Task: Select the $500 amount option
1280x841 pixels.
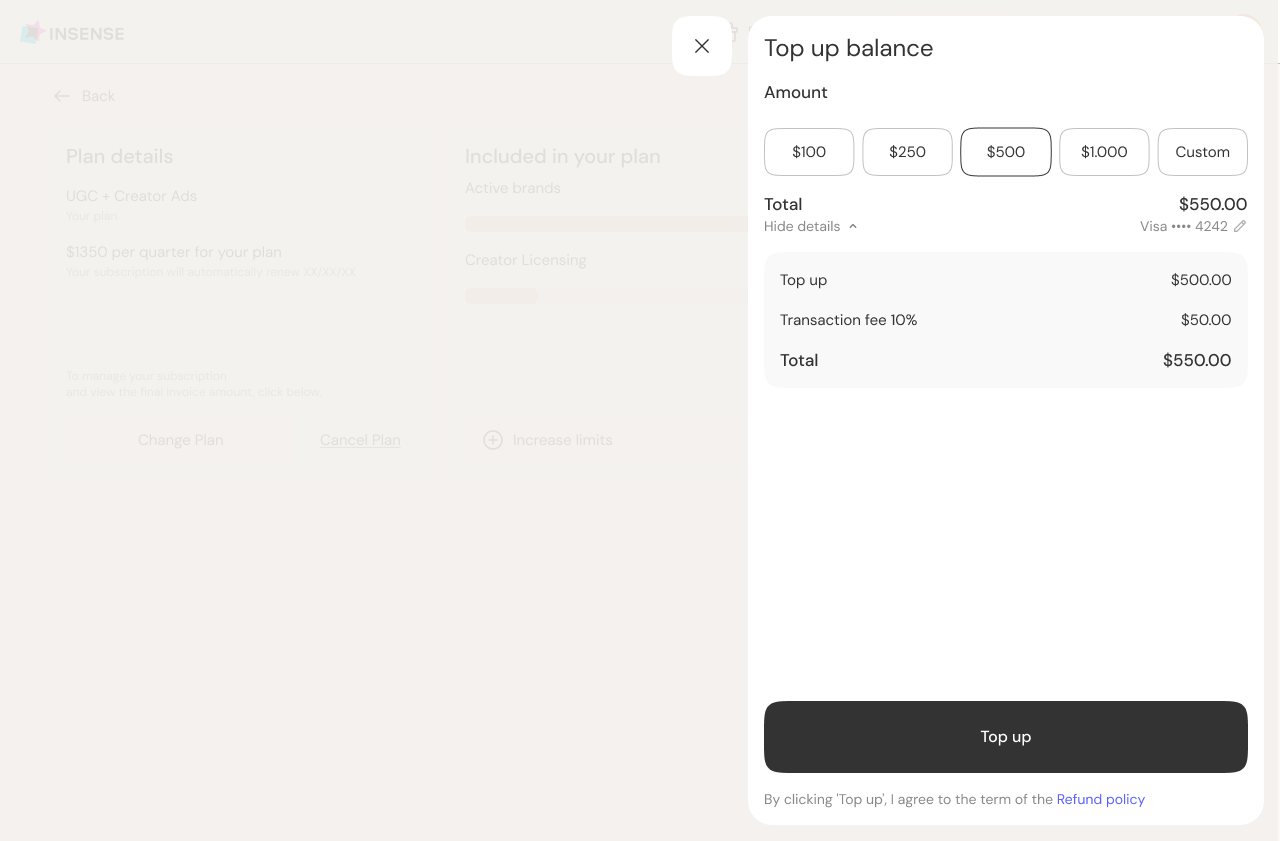Action: 1005,151
